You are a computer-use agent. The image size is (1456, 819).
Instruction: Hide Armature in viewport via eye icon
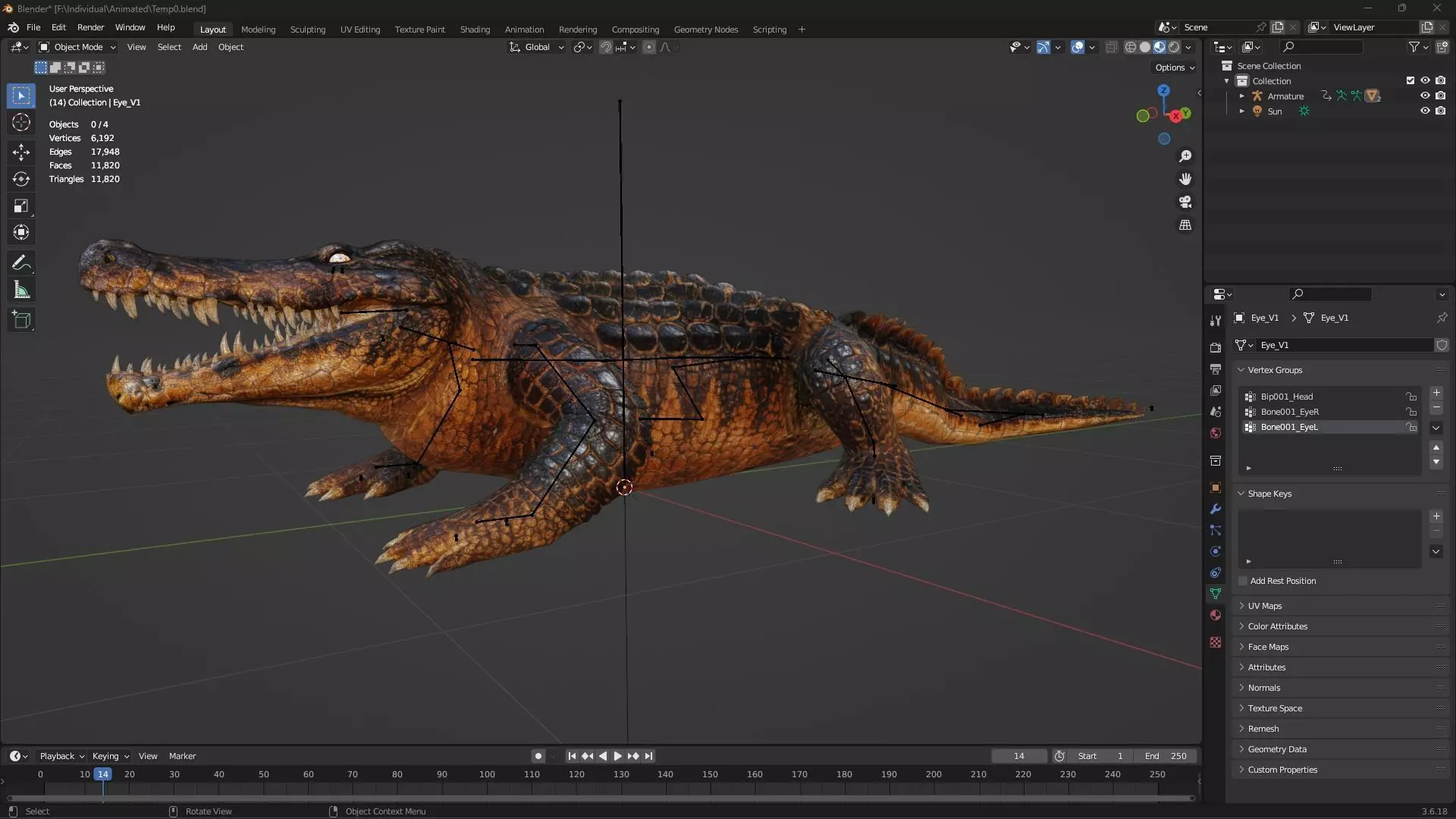point(1425,96)
